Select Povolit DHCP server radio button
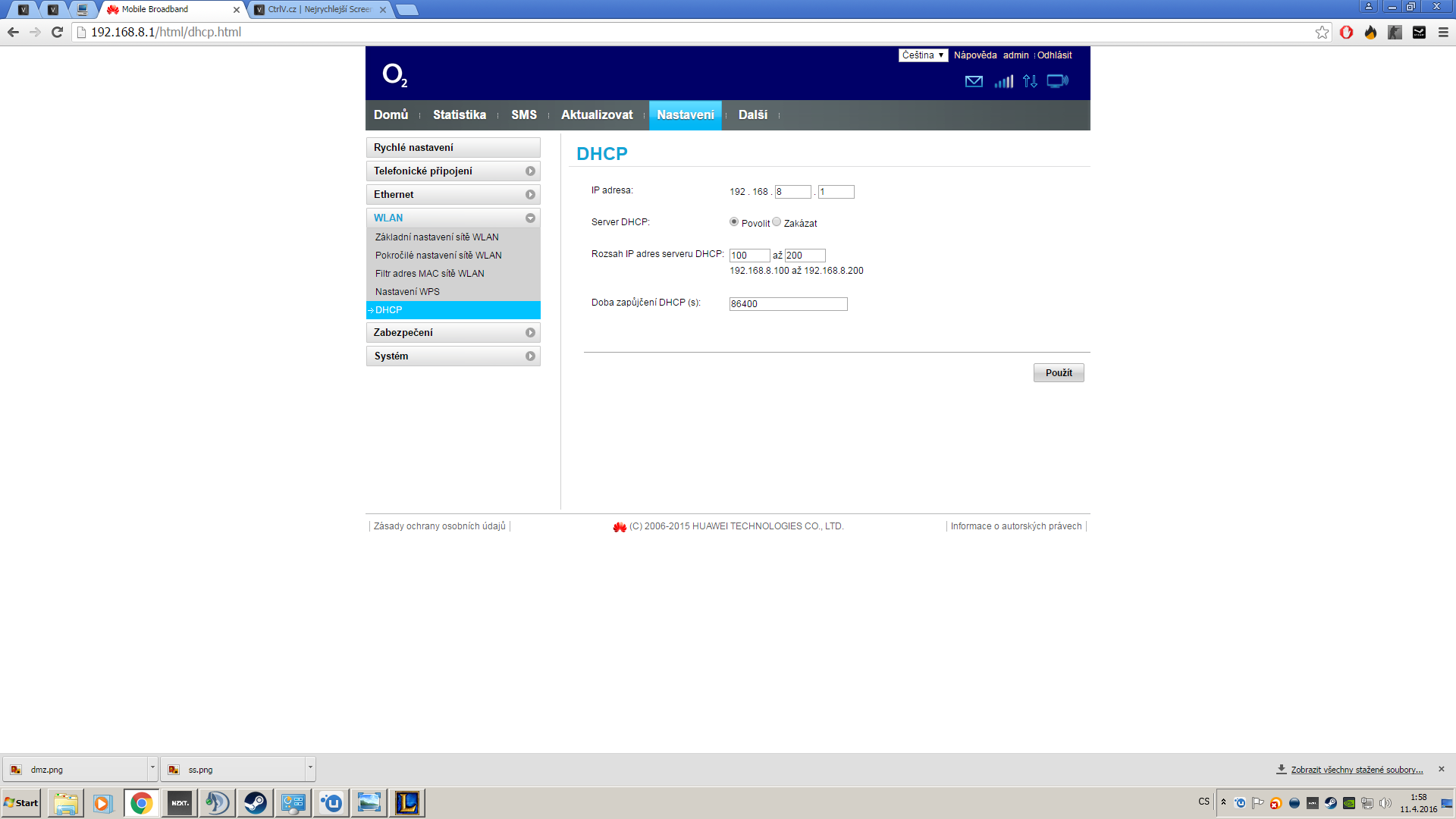This screenshot has height=819, width=1456. coord(734,222)
